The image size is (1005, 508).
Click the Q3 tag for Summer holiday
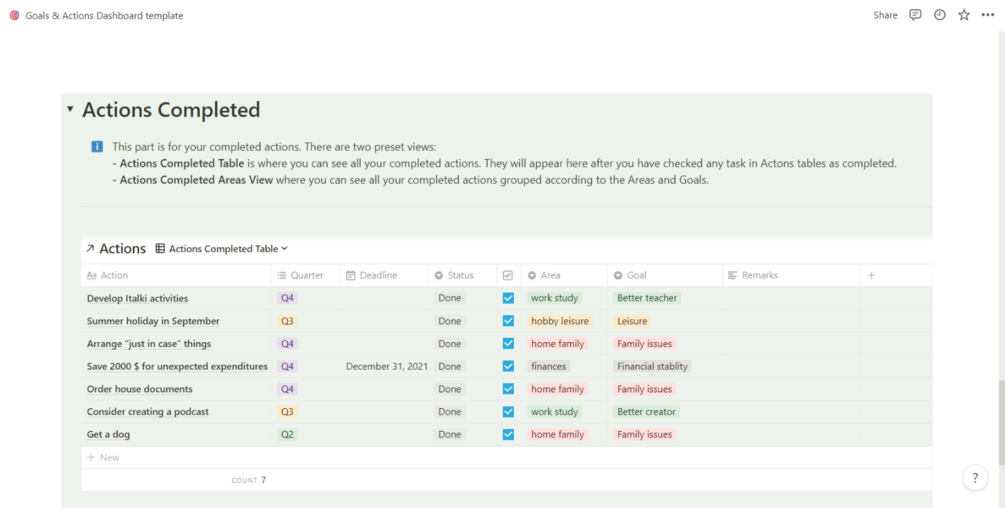[x=287, y=321]
